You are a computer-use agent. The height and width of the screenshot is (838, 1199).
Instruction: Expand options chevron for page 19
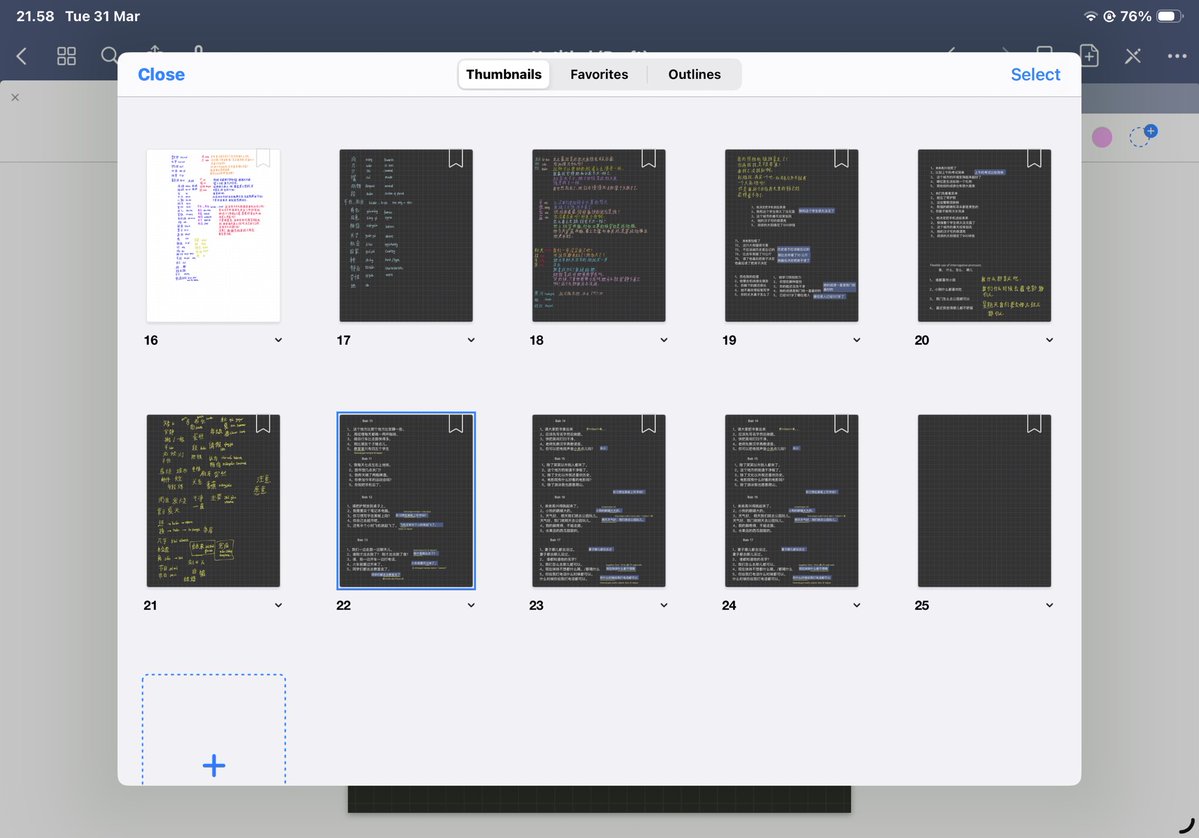856,340
